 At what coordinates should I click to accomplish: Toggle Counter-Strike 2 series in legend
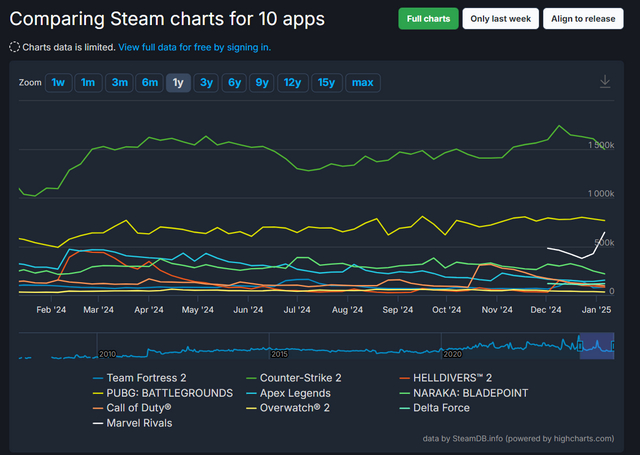tap(294, 378)
